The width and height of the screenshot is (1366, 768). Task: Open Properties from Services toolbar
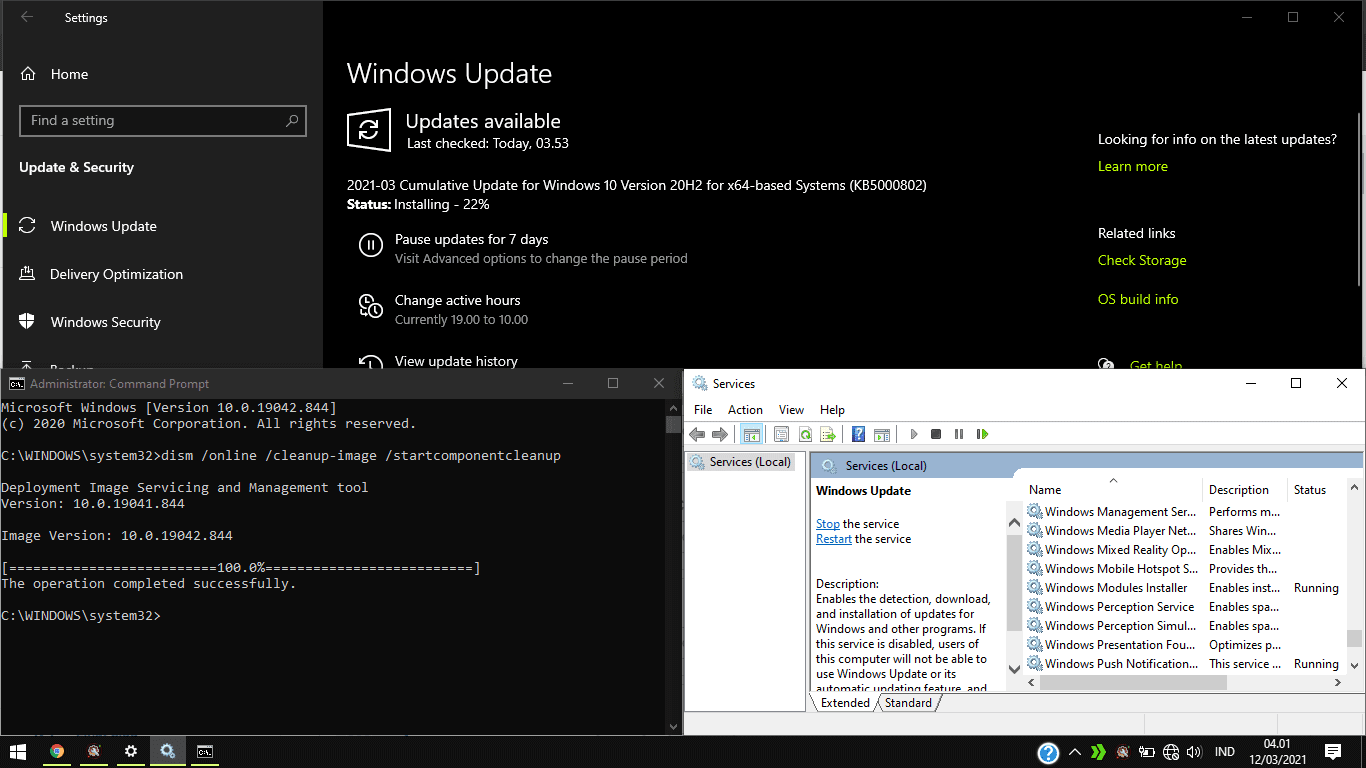782,434
